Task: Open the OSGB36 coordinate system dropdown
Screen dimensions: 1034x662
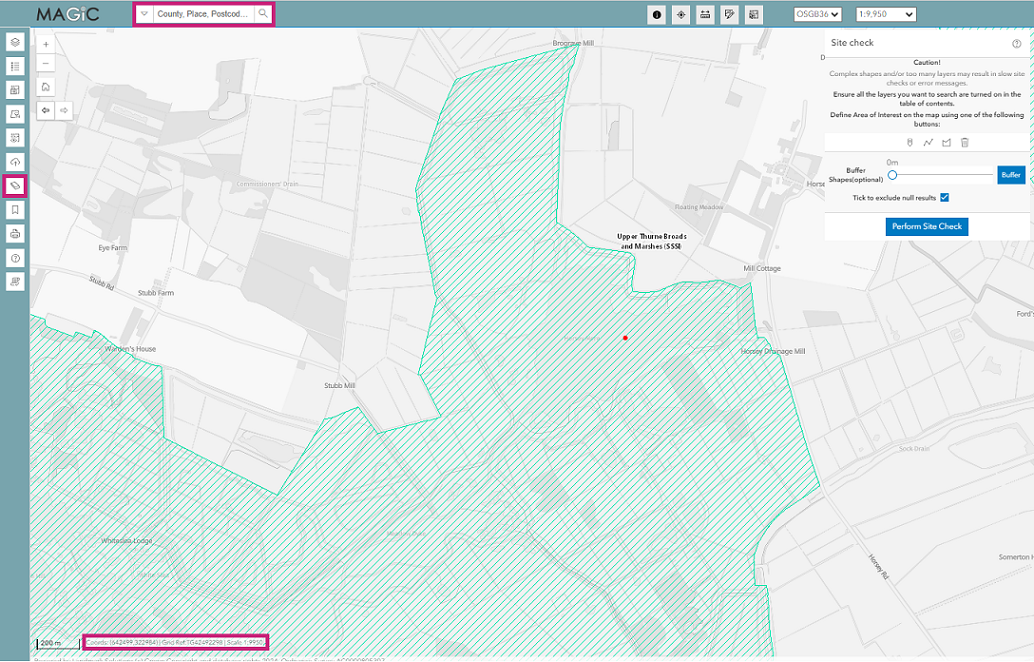Action: click(818, 14)
